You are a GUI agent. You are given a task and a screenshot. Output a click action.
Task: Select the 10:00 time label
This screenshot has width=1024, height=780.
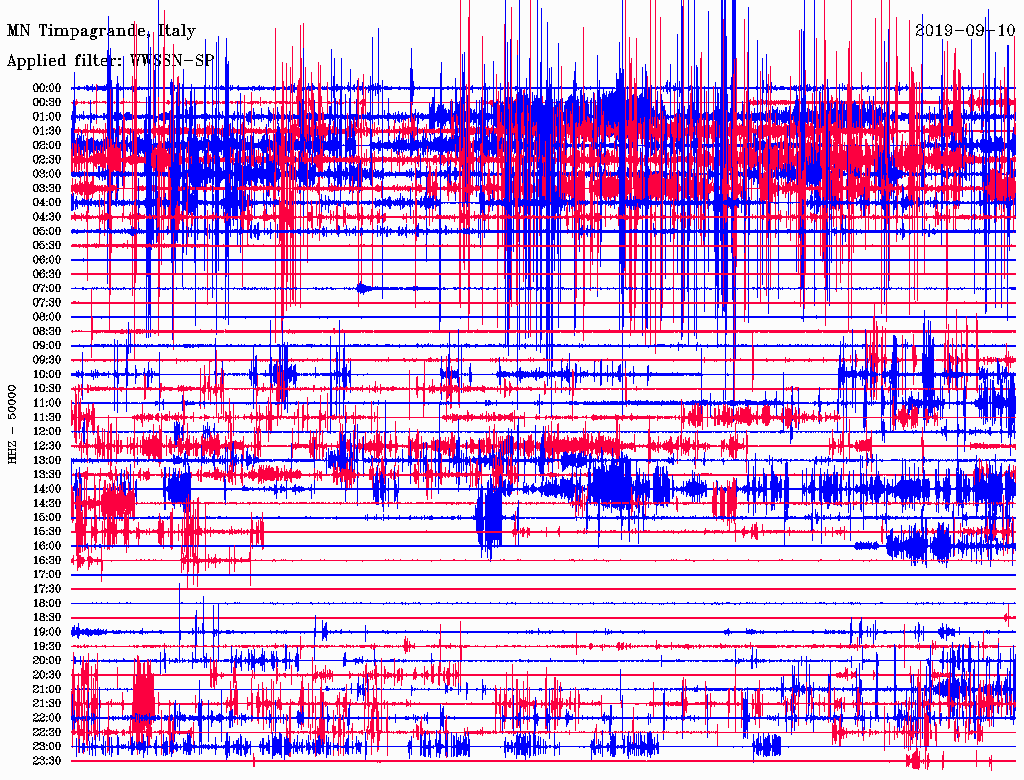[47, 374]
